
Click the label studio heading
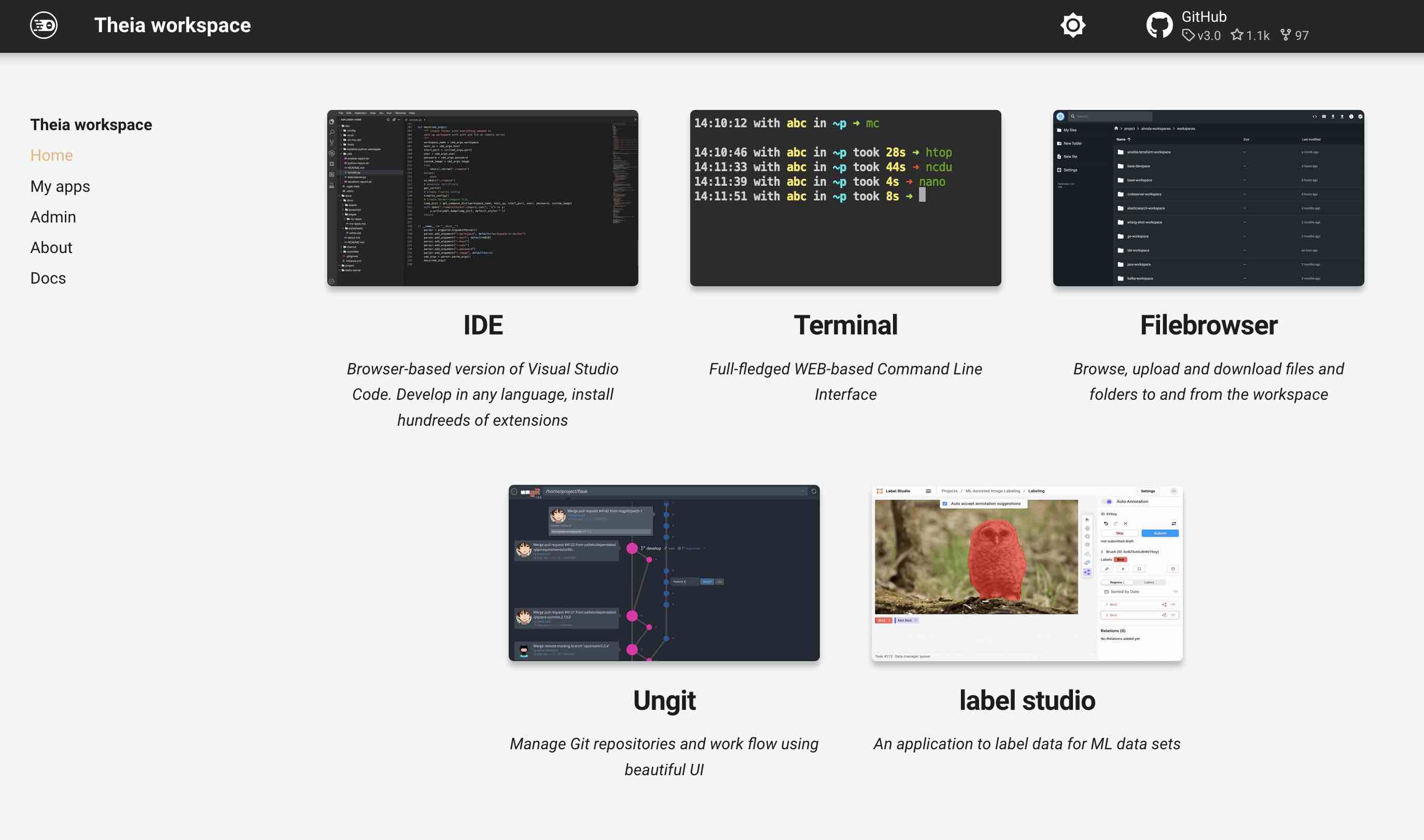(x=1027, y=700)
